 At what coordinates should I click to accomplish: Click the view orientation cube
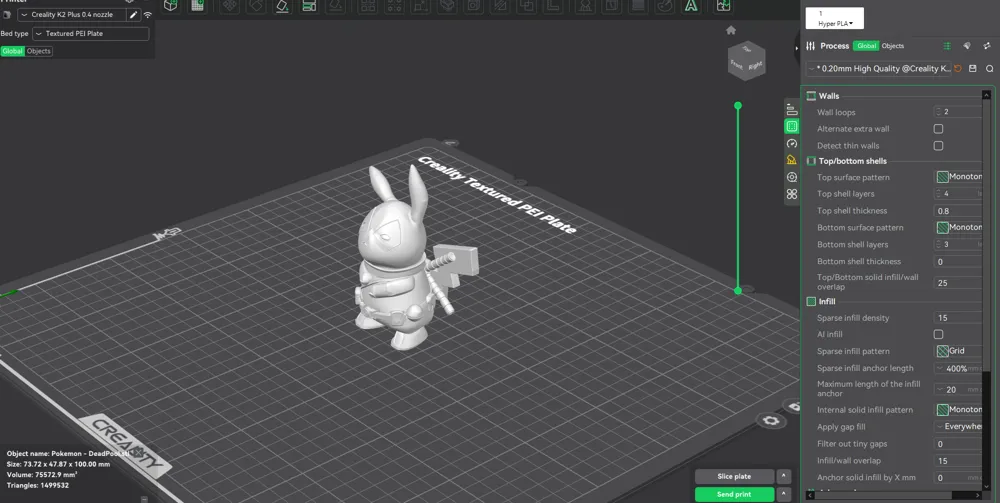746,61
